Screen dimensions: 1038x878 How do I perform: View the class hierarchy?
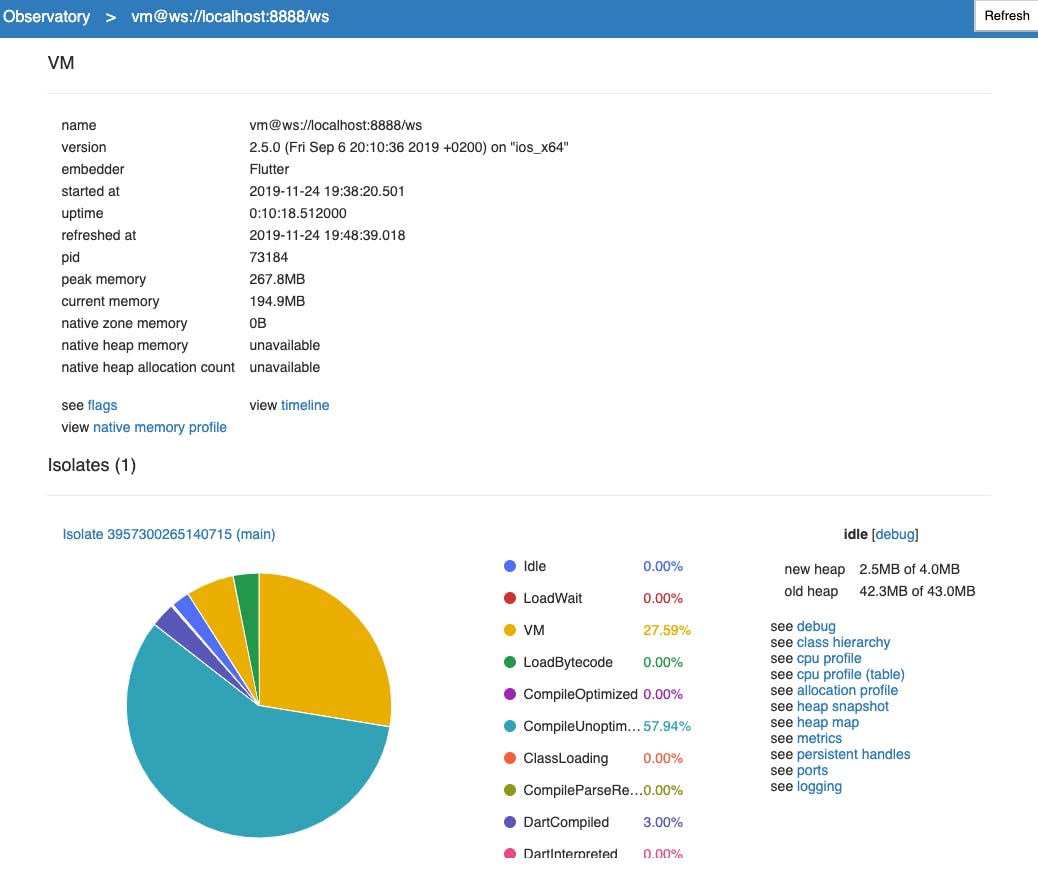coord(841,642)
